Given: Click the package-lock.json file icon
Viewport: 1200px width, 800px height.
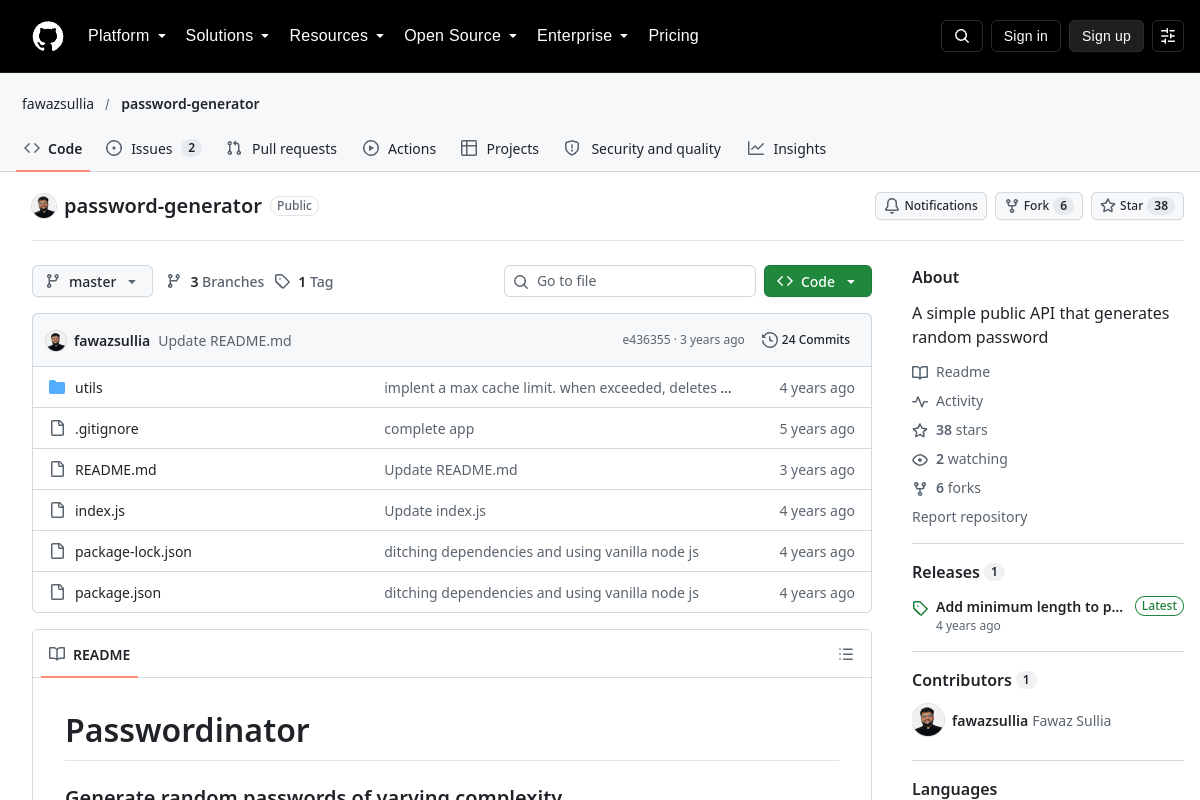Looking at the screenshot, I should (x=57, y=551).
